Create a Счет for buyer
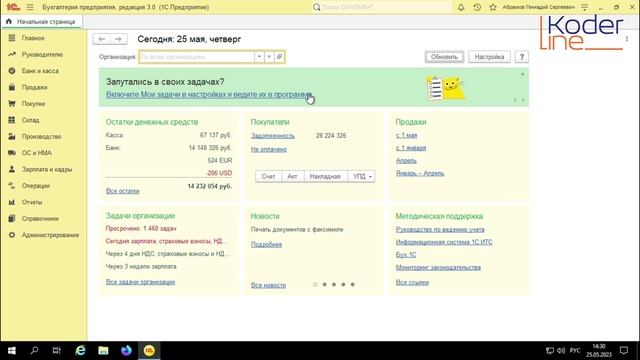The height and width of the screenshot is (360, 640). 268,176
